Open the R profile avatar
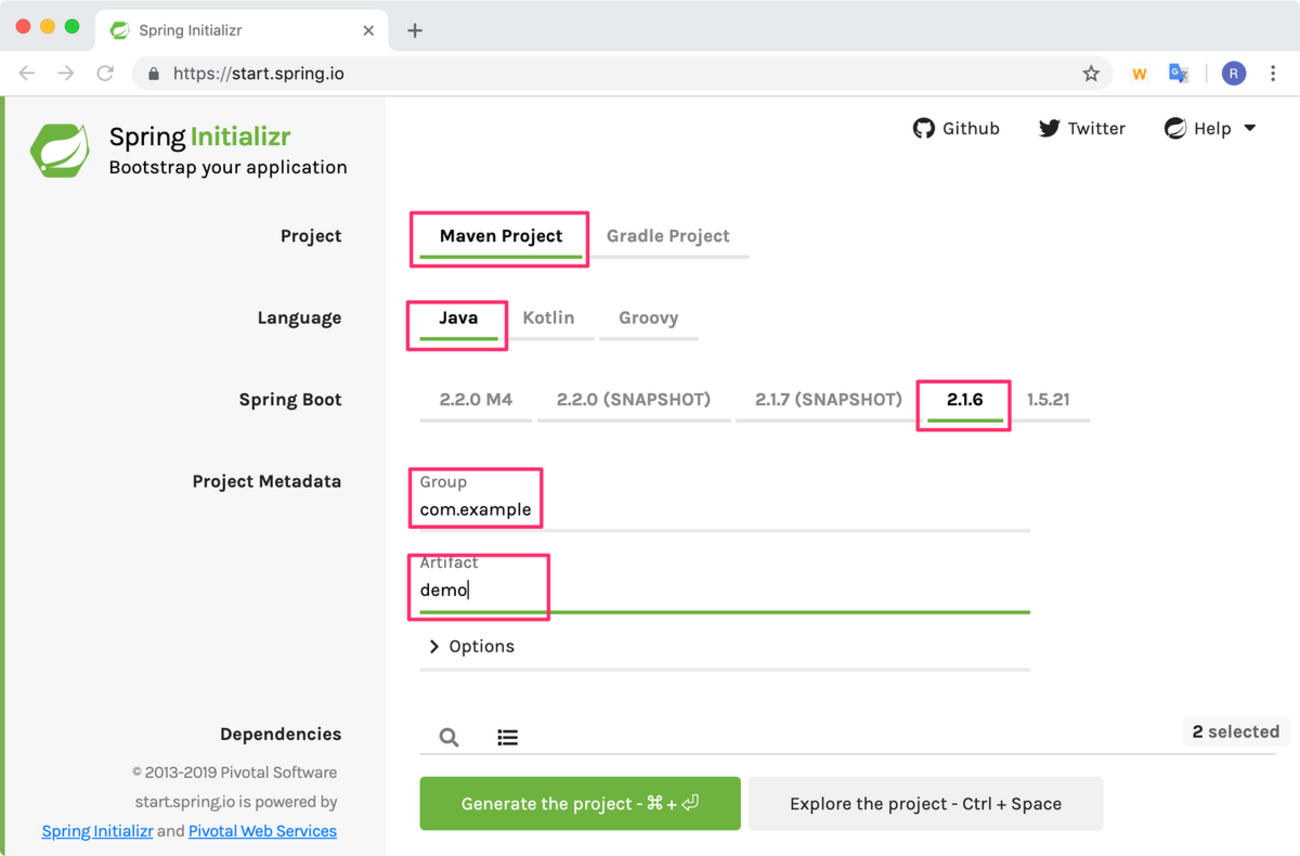The width and height of the screenshot is (1300, 856). click(1234, 73)
